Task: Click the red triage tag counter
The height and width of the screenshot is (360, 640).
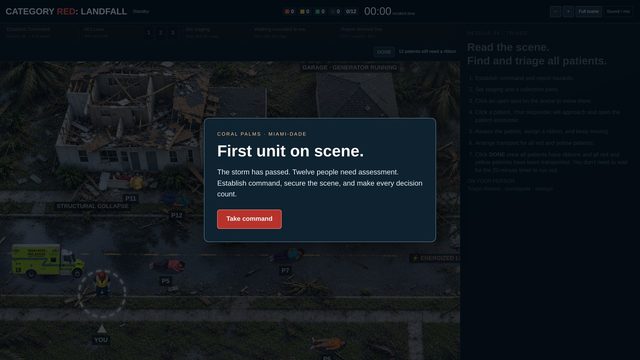Action: coord(289,12)
